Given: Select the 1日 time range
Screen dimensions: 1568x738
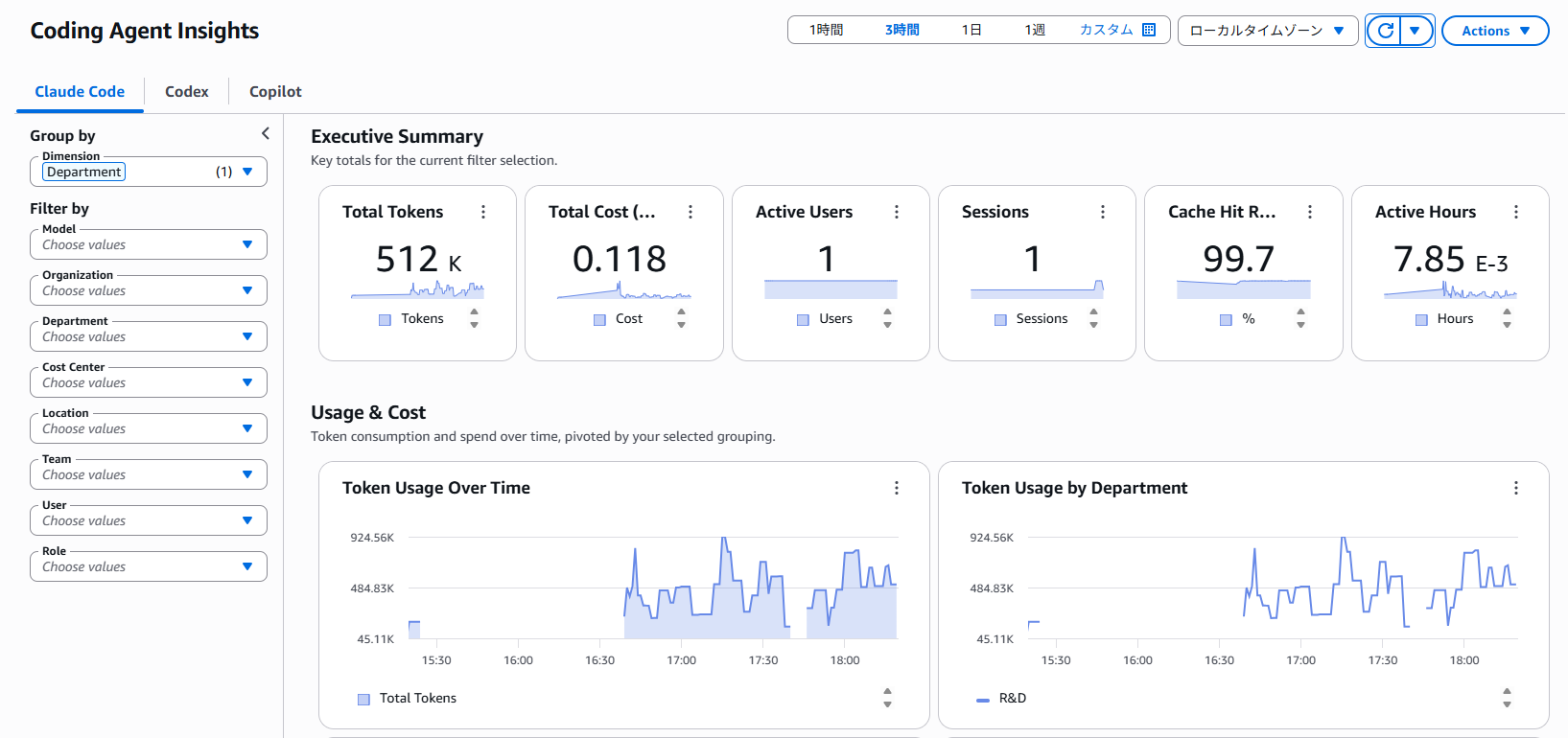Looking at the screenshot, I should (x=971, y=30).
